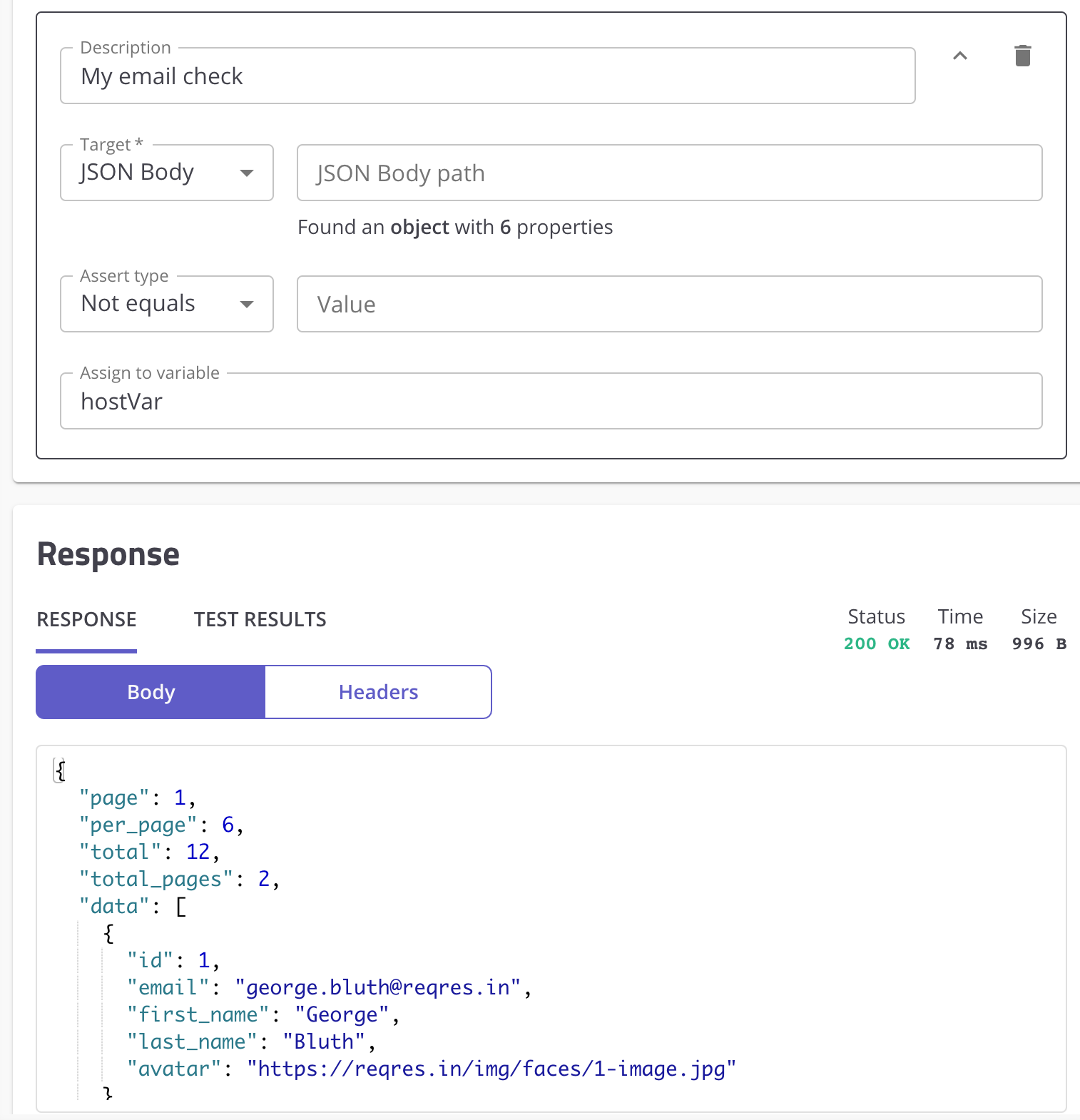Click the "data" array key
This screenshot has height=1120, width=1080.
tap(114, 906)
